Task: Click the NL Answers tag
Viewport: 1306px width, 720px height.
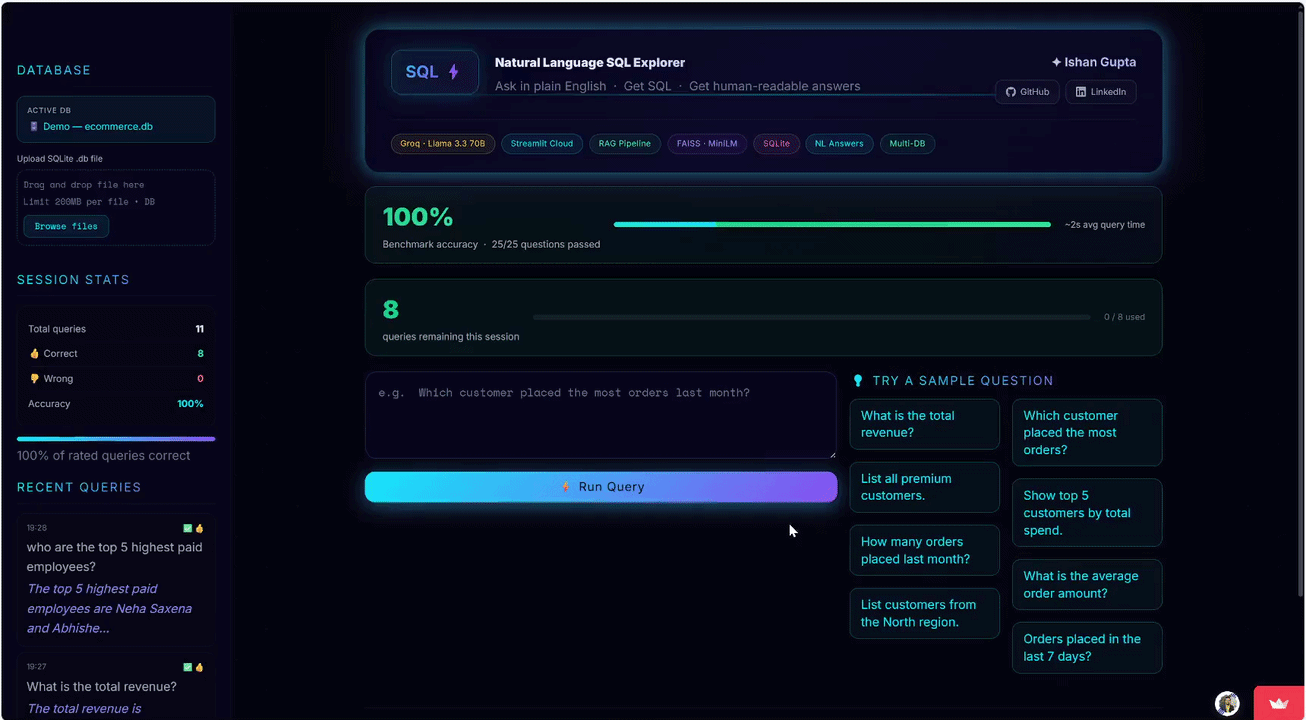Action: pos(839,144)
